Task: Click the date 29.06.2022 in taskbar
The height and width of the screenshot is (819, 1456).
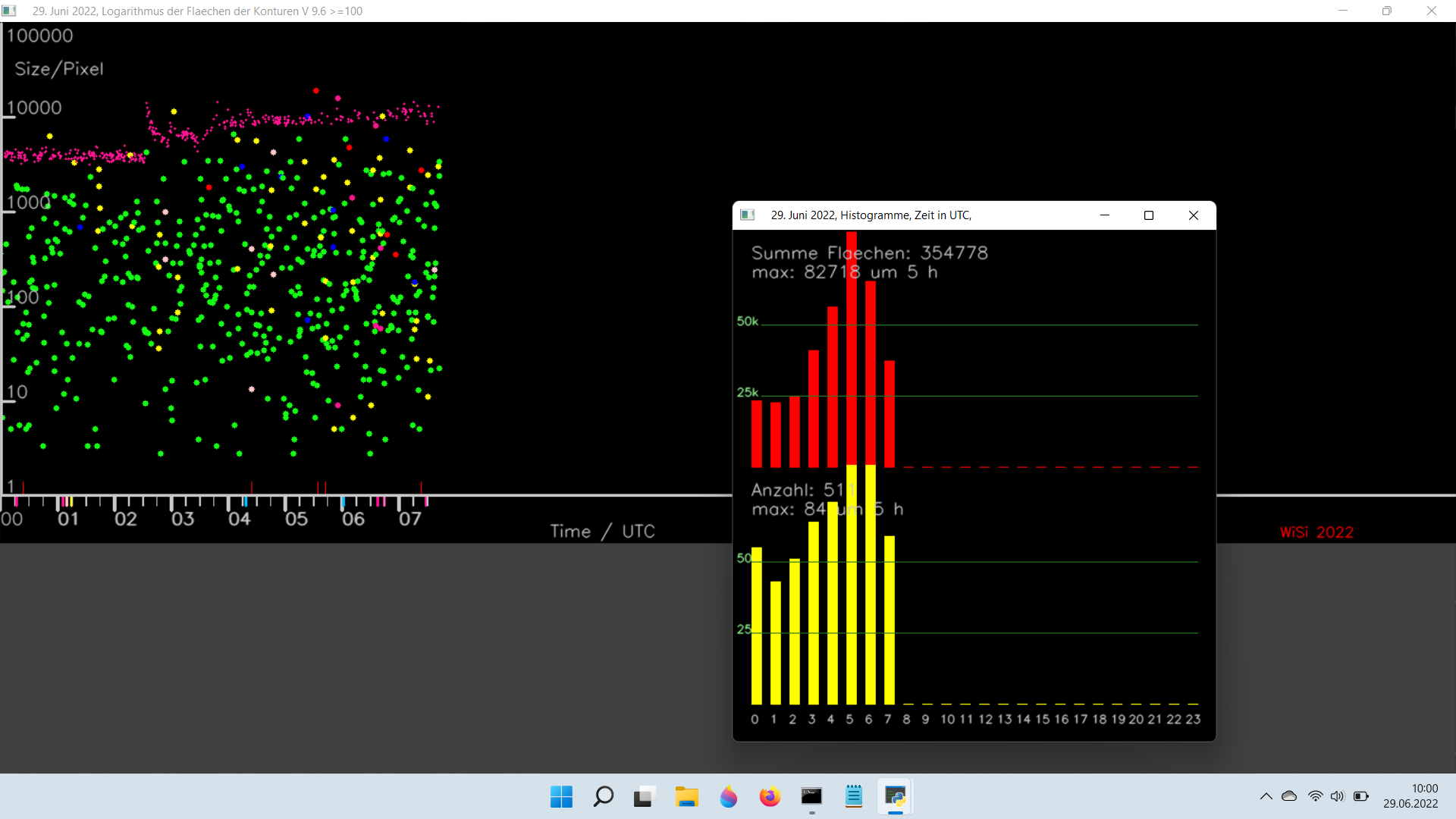Action: (x=1410, y=804)
